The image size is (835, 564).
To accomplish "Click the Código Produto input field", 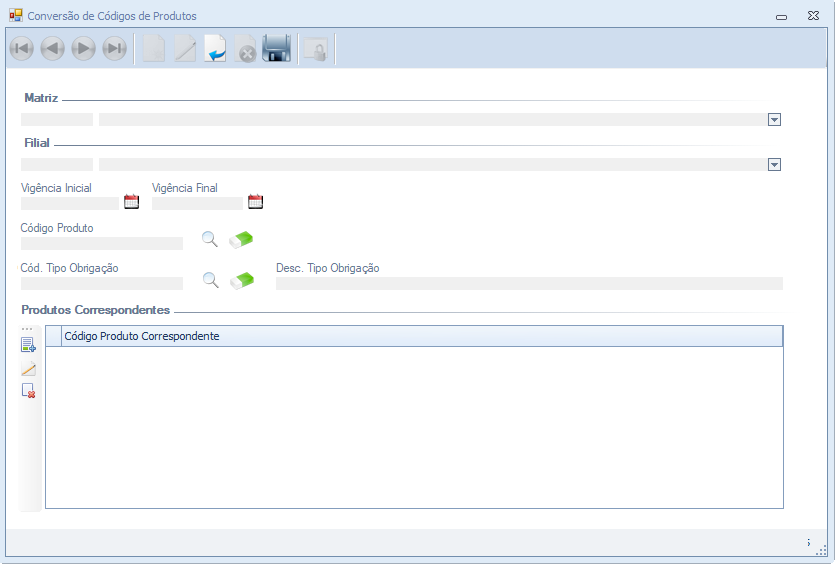I will pos(102,243).
